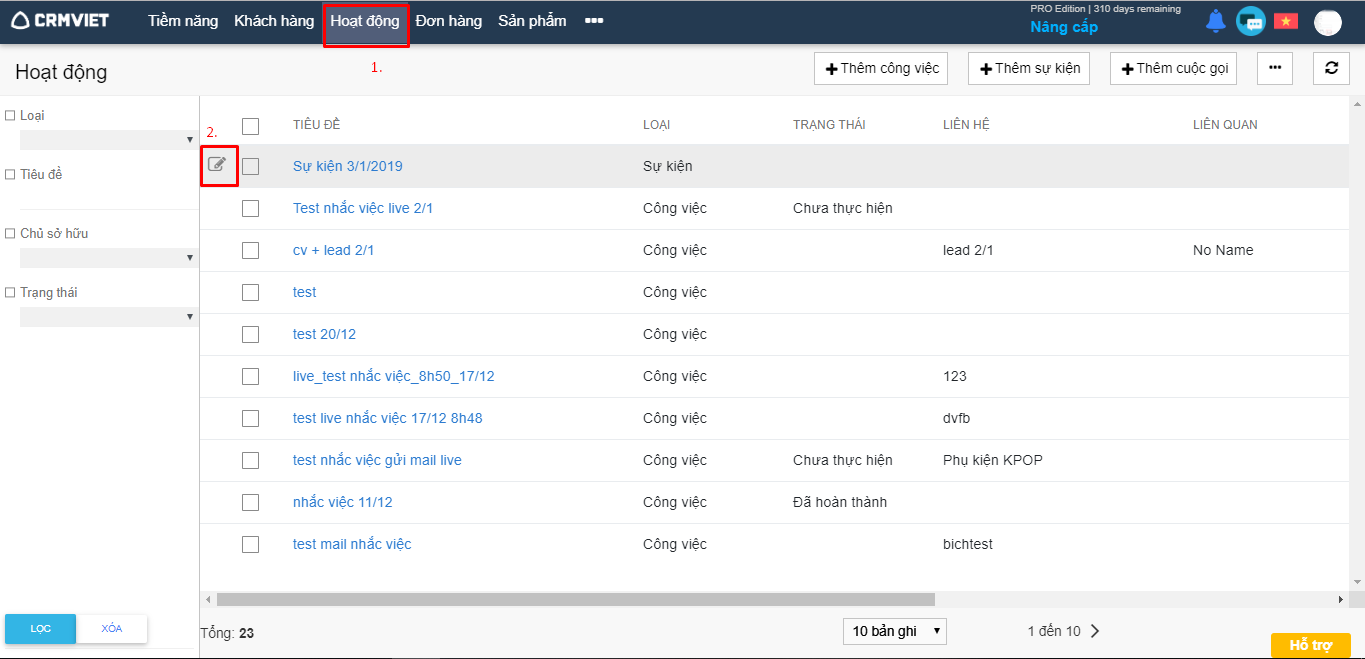This screenshot has width=1365, height=659.
Task: Click the notification bell icon
Action: pyautogui.click(x=1215, y=21)
